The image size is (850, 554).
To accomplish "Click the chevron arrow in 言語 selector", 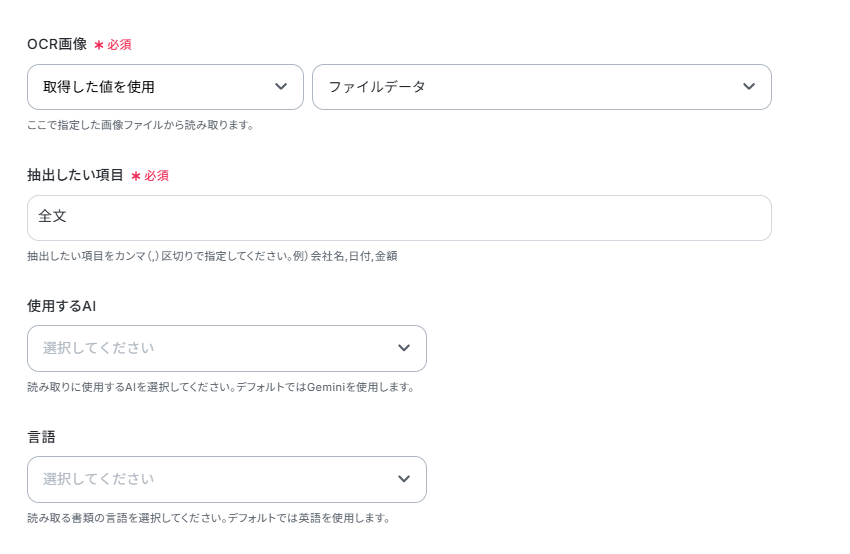I will (x=404, y=479).
